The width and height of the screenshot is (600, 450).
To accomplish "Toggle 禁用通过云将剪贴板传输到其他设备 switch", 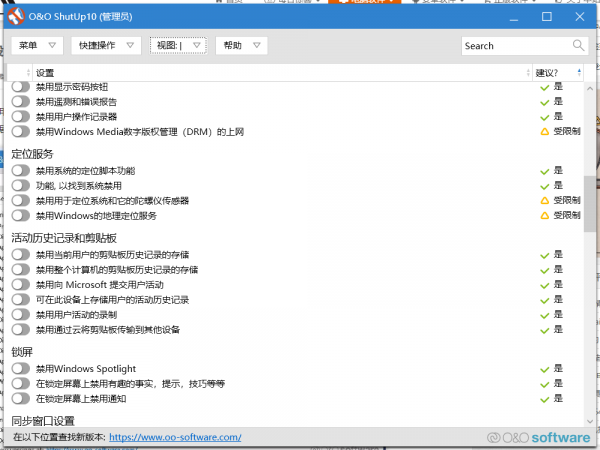I will click(21, 329).
